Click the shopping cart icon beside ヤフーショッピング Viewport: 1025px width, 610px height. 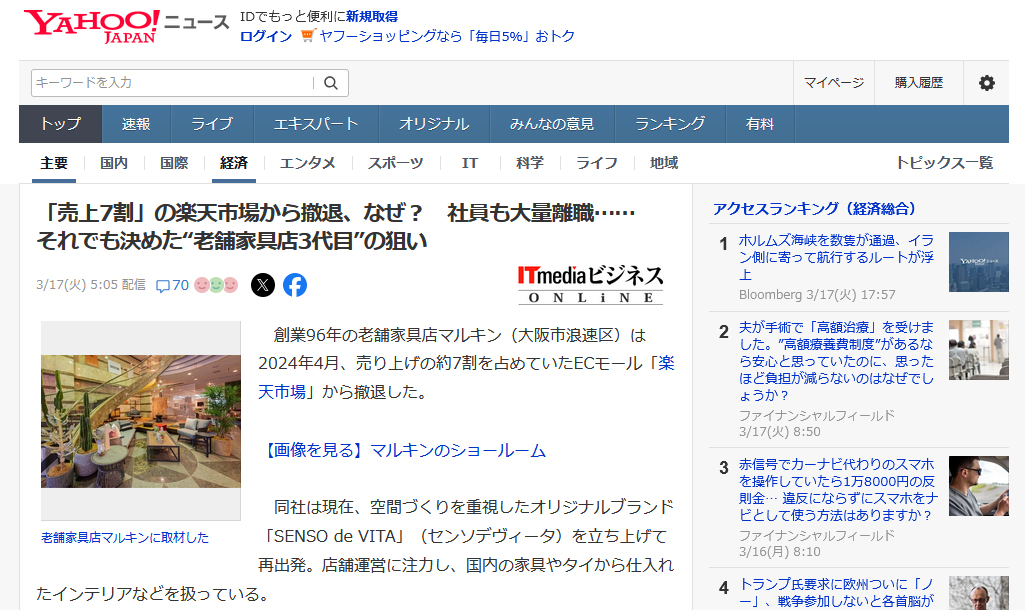click(307, 36)
